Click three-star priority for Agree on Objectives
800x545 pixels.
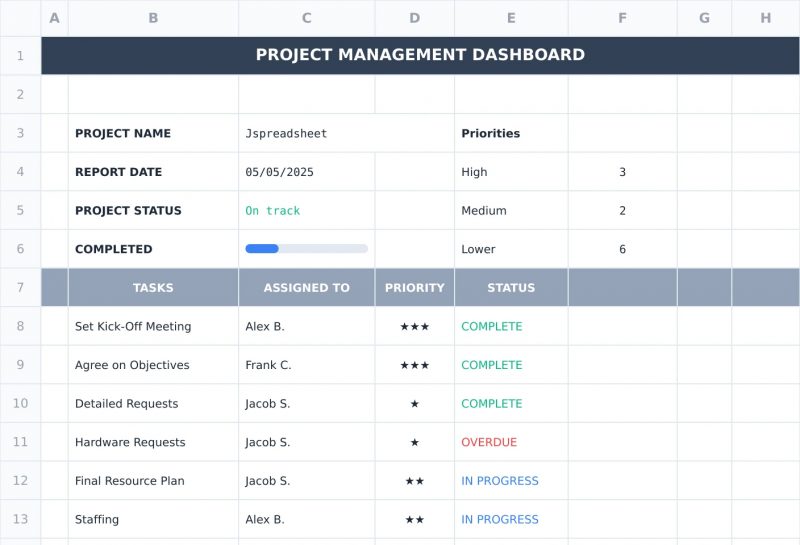pos(415,365)
